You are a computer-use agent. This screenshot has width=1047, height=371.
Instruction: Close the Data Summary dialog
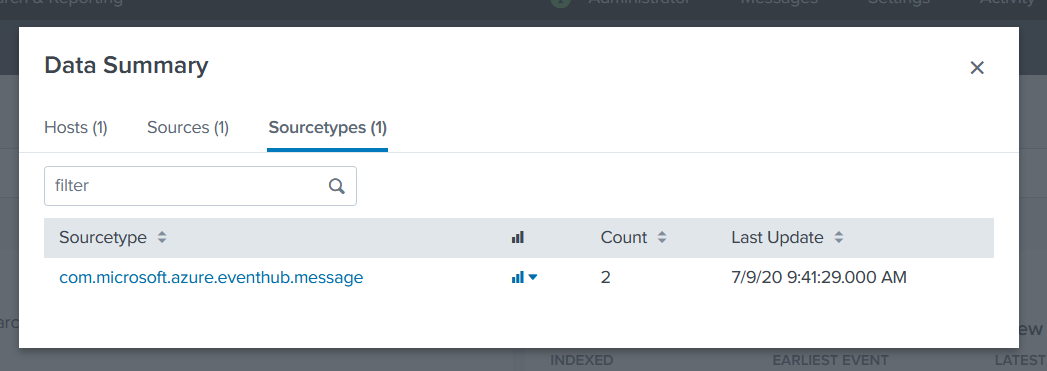coord(977,67)
